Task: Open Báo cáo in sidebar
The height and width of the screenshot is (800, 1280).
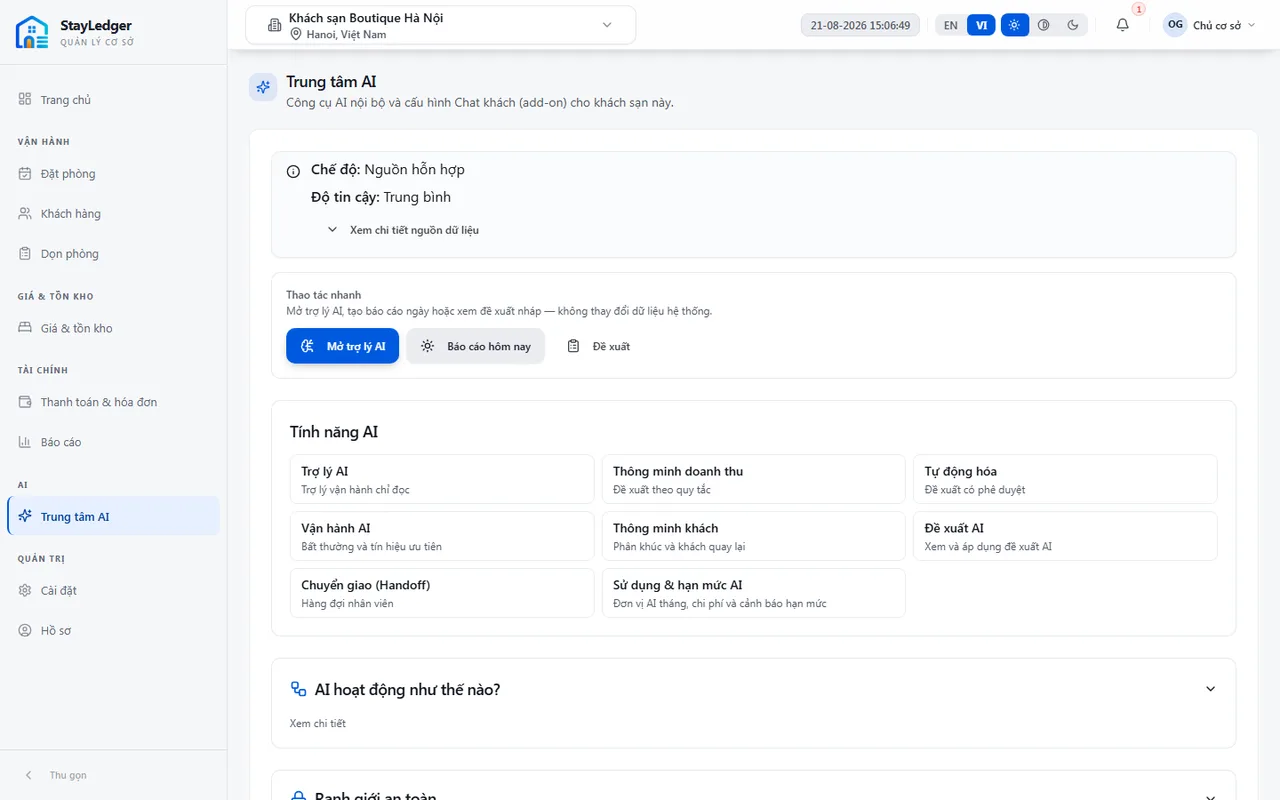Action: click(113, 442)
